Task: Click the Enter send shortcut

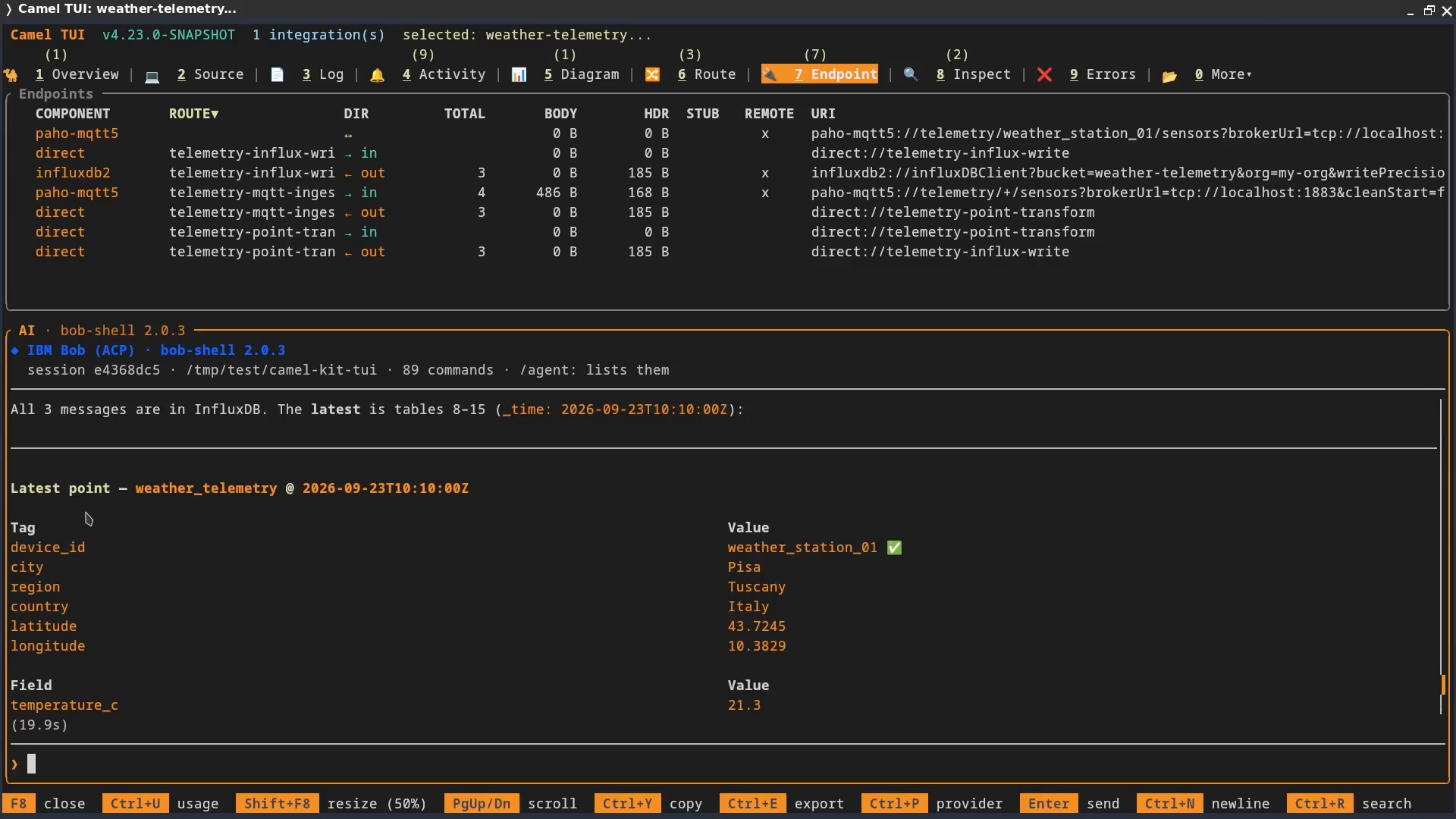Action: pos(1069,804)
